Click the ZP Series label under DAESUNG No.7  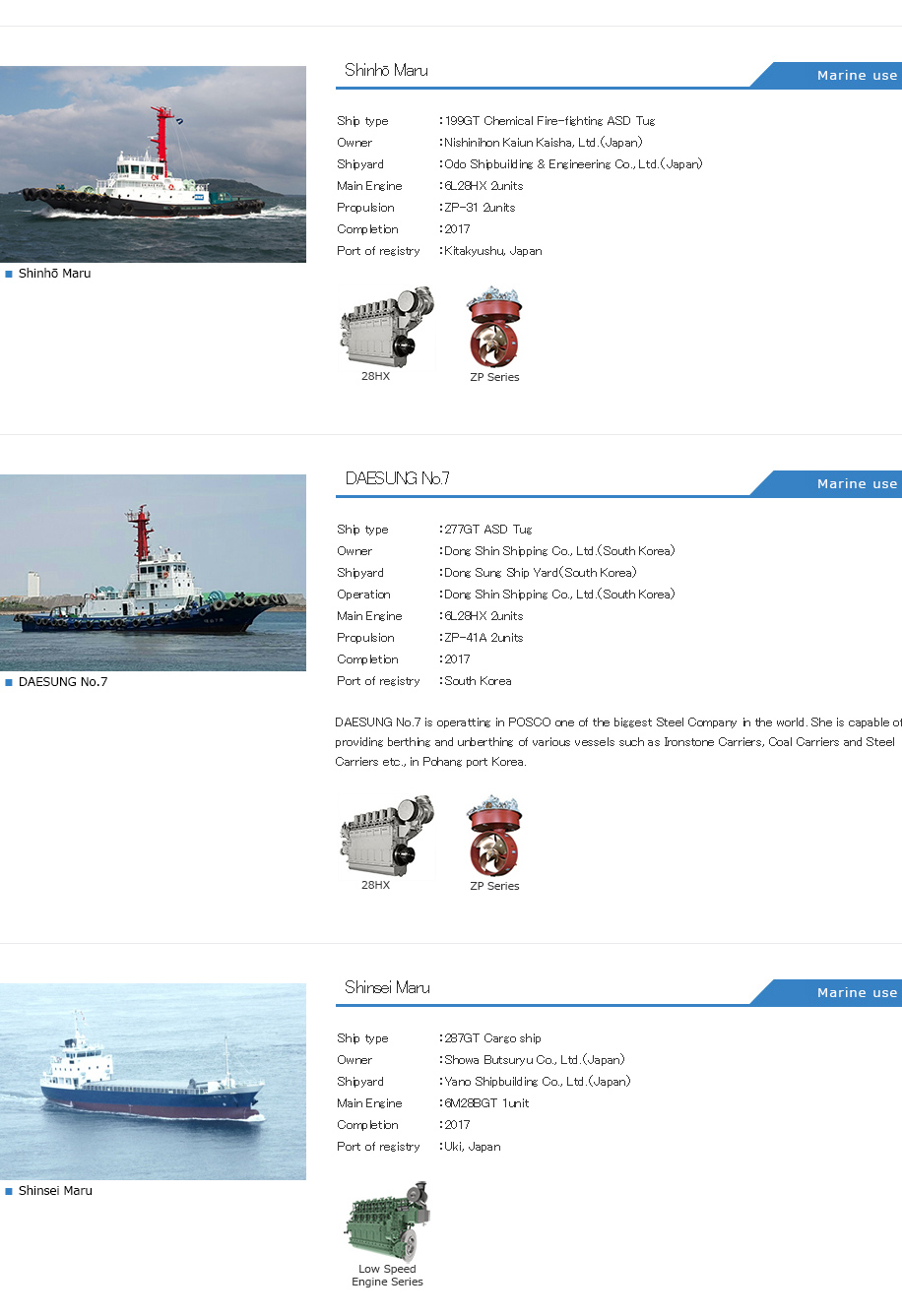click(494, 886)
